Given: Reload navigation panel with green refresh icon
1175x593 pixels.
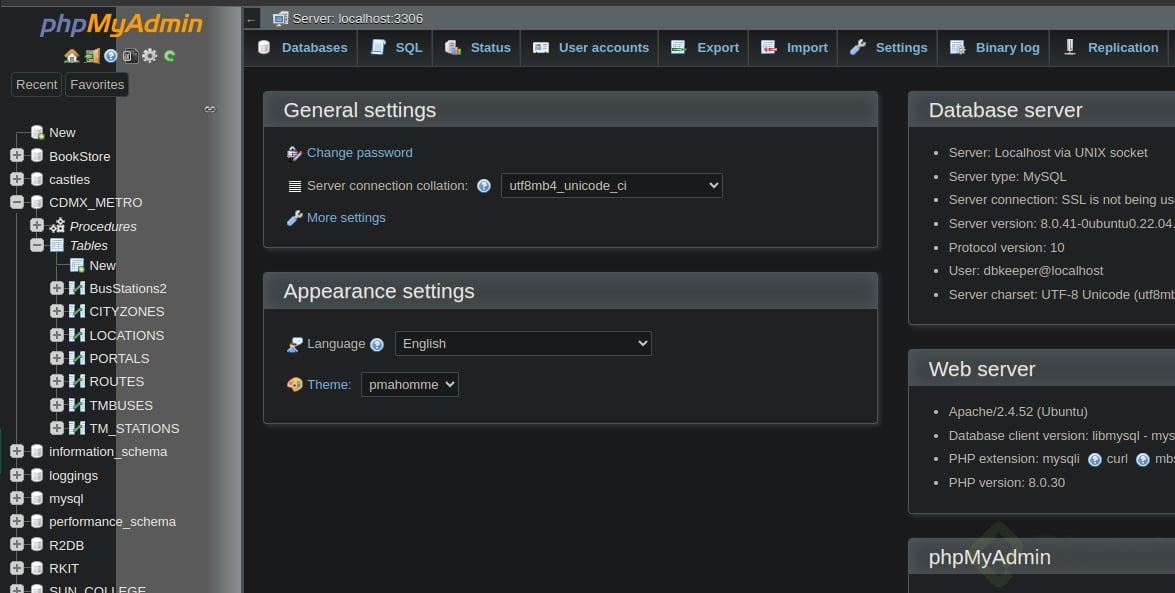Looking at the screenshot, I should 169,55.
